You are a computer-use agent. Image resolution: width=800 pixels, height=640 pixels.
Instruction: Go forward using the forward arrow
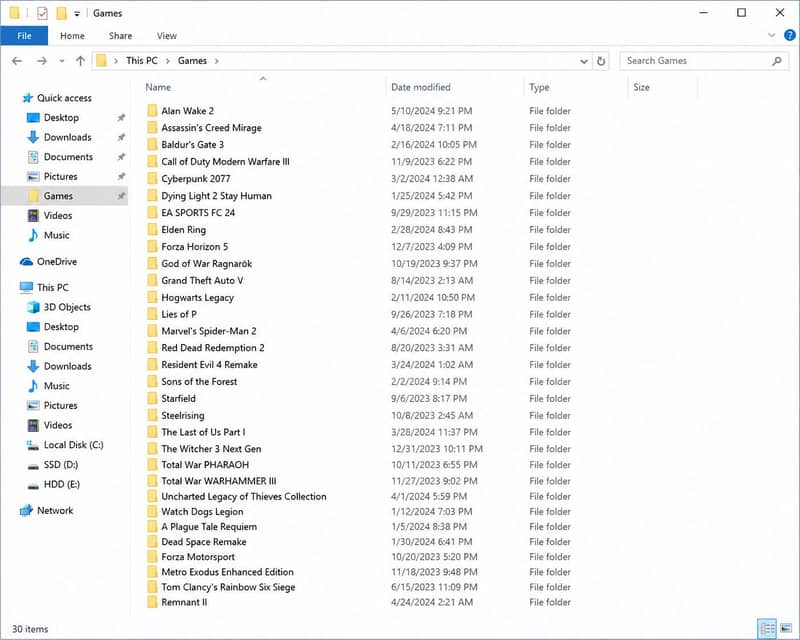42,61
